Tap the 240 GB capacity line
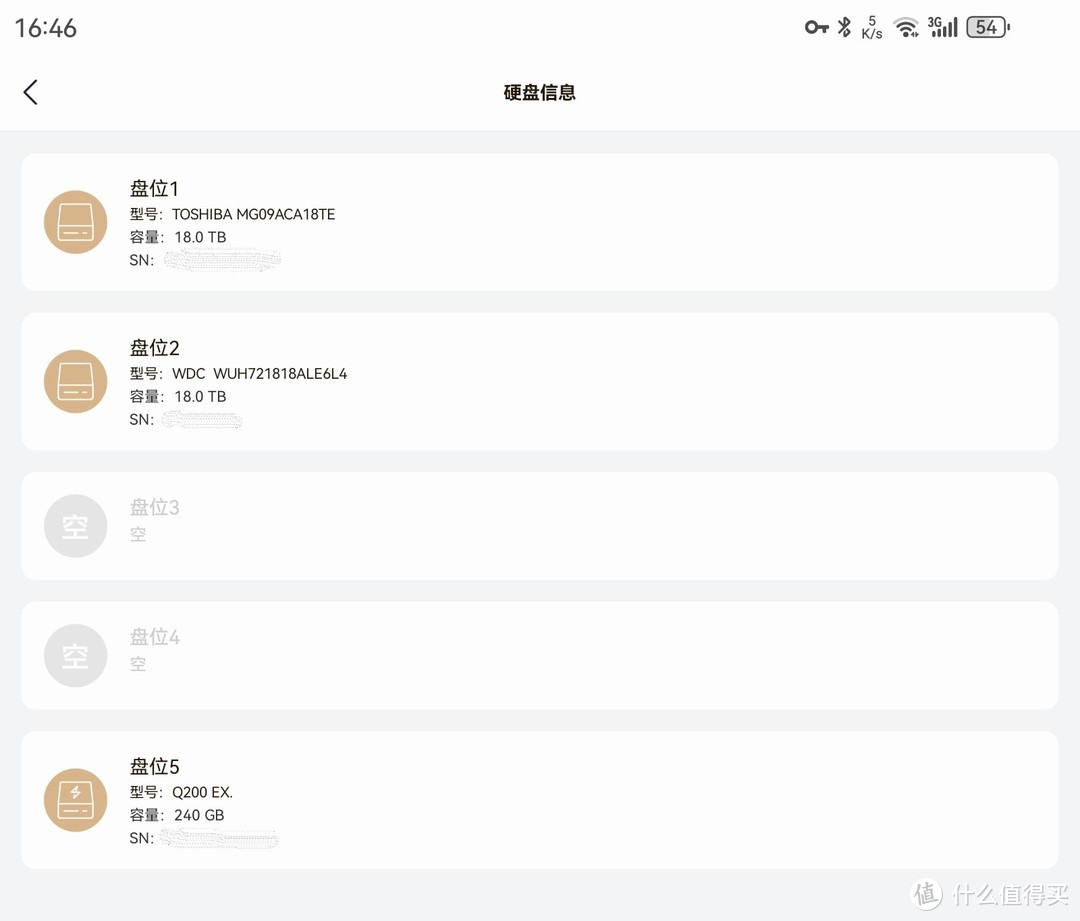Screen dimensions: 1080x921 177,815
